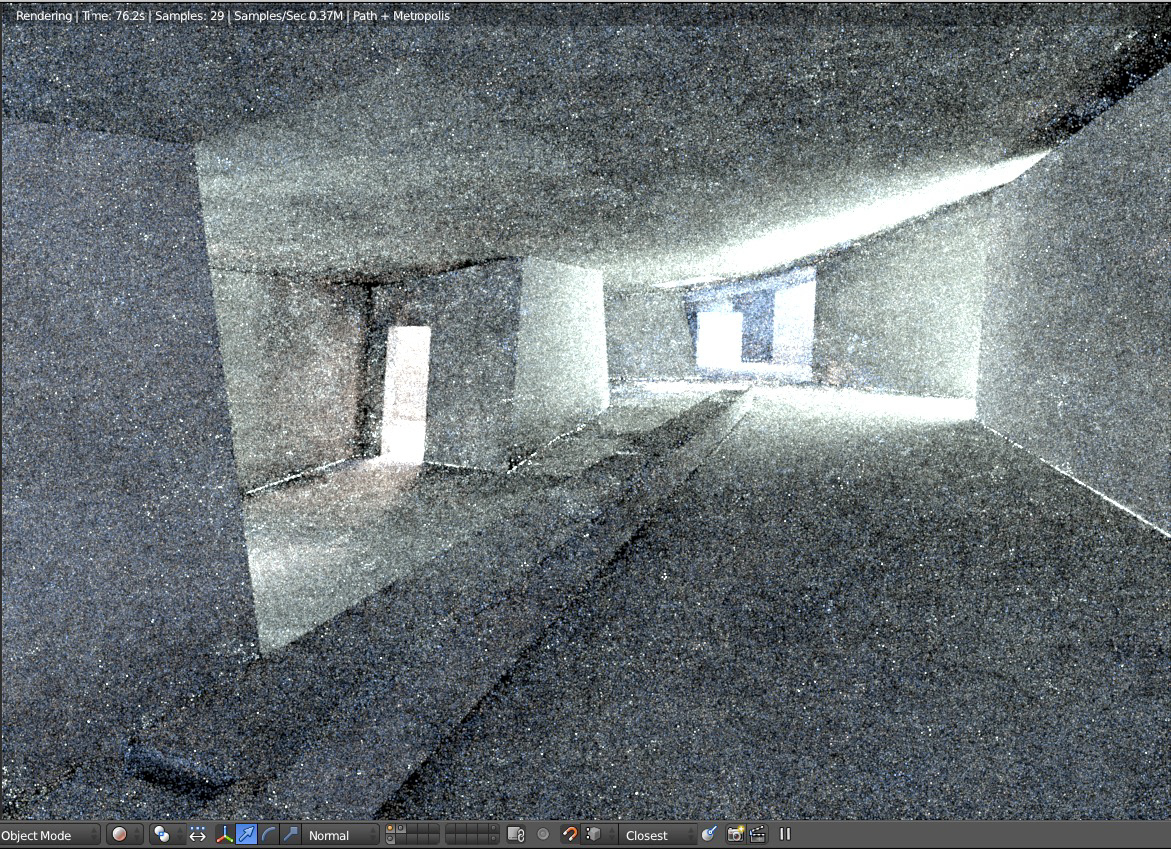Toggle manipulate center points option
This screenshot has width=1171, height=849.
(x=198, y=835)
